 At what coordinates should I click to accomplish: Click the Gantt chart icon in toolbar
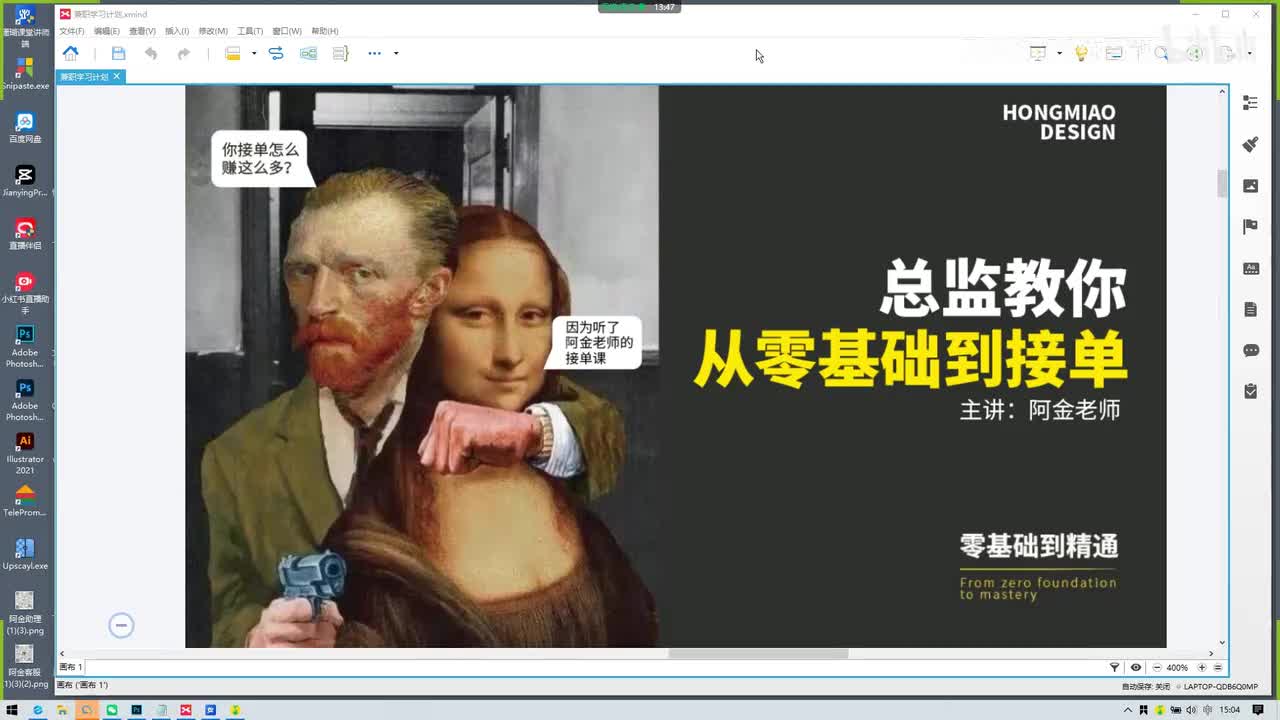1114,53
